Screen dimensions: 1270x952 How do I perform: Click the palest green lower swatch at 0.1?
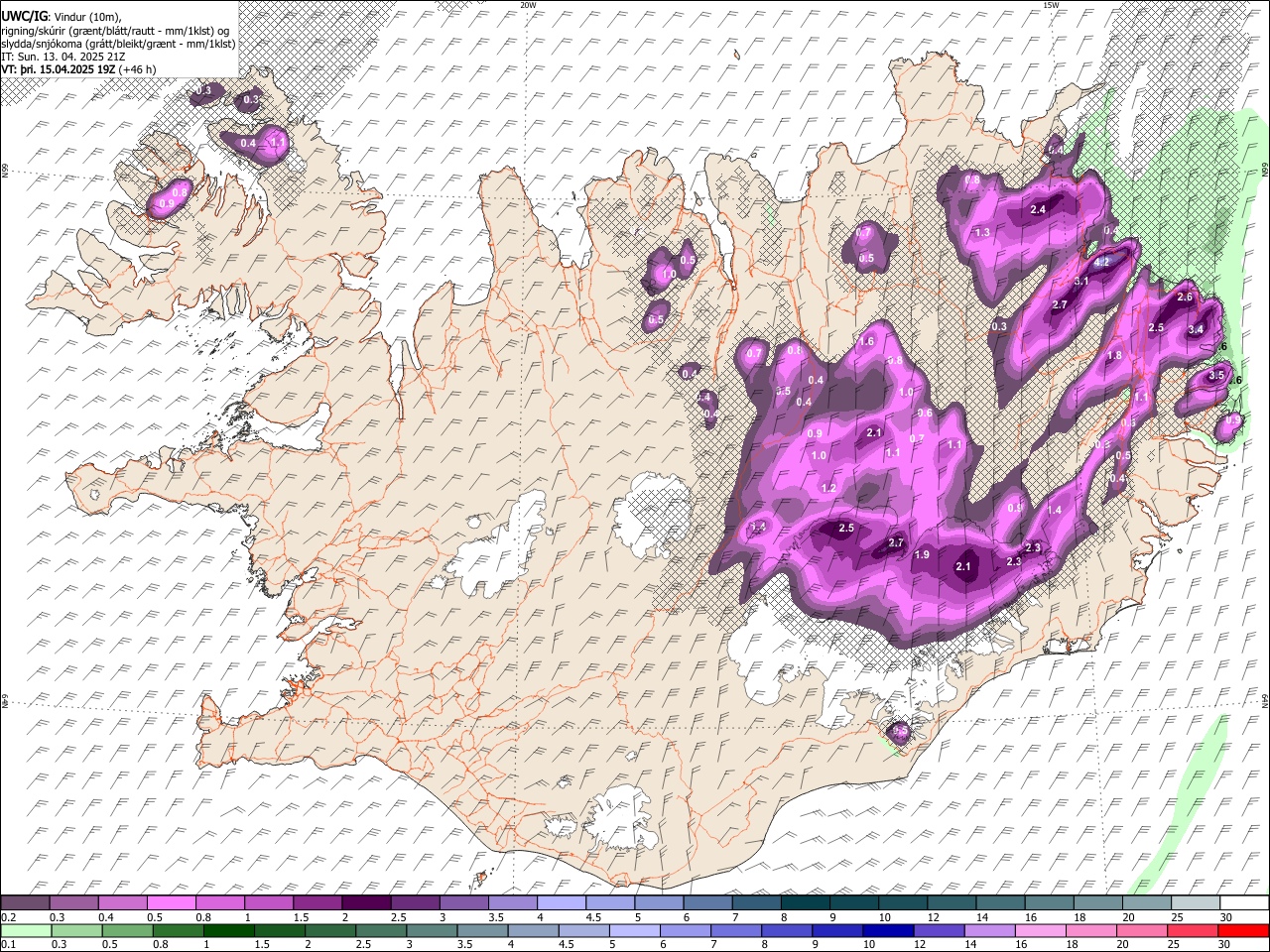[x=26, y=930]
